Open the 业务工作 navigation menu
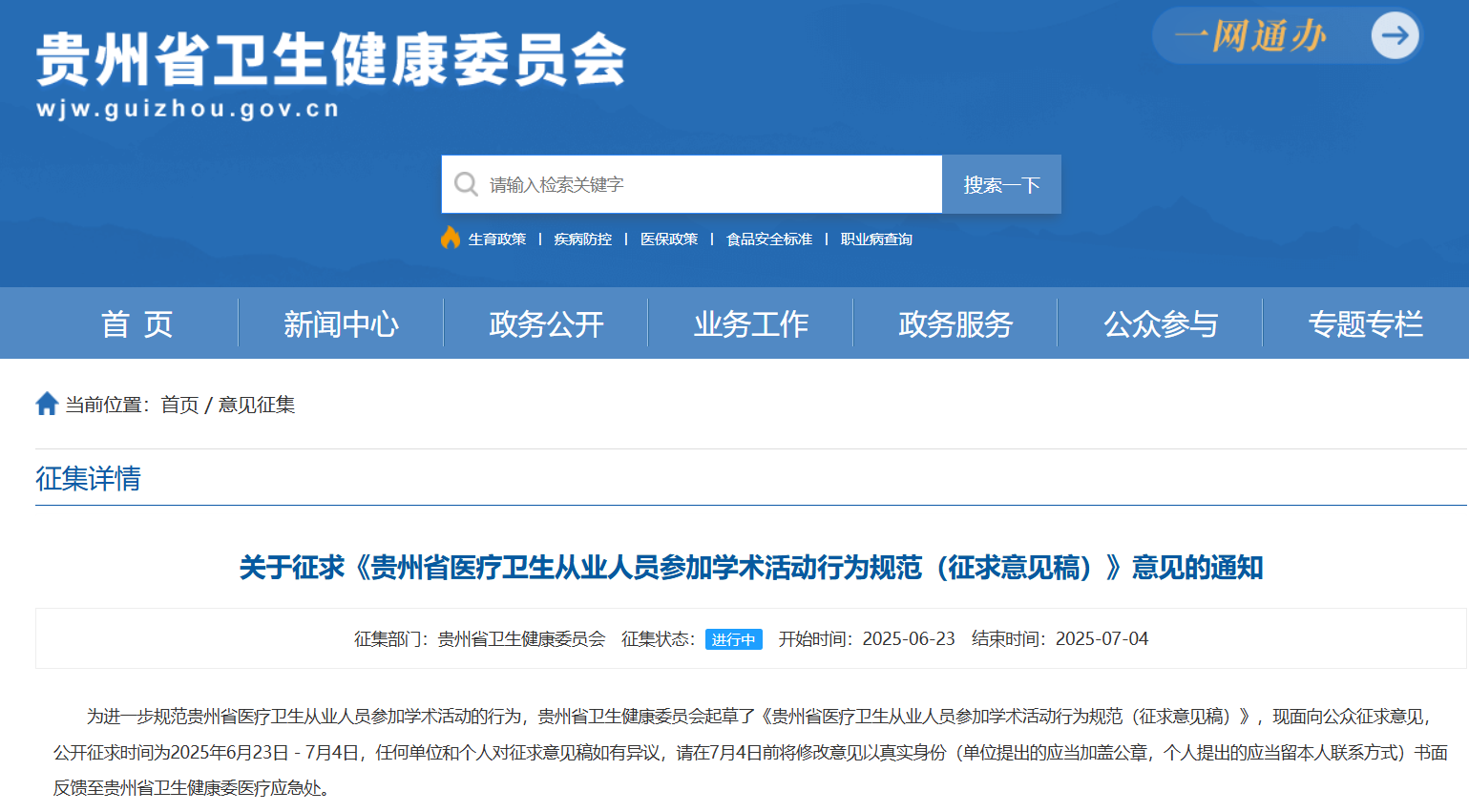Image resolution: width=1469 pixels, height=812 pixels. click(x=750, y=323)
